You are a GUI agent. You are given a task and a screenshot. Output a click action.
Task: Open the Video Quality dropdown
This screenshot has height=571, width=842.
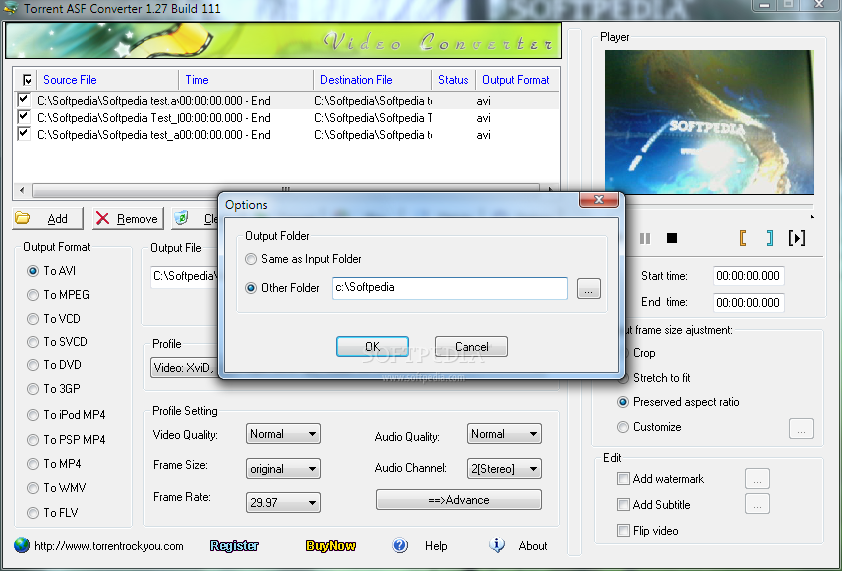(283, 434)
